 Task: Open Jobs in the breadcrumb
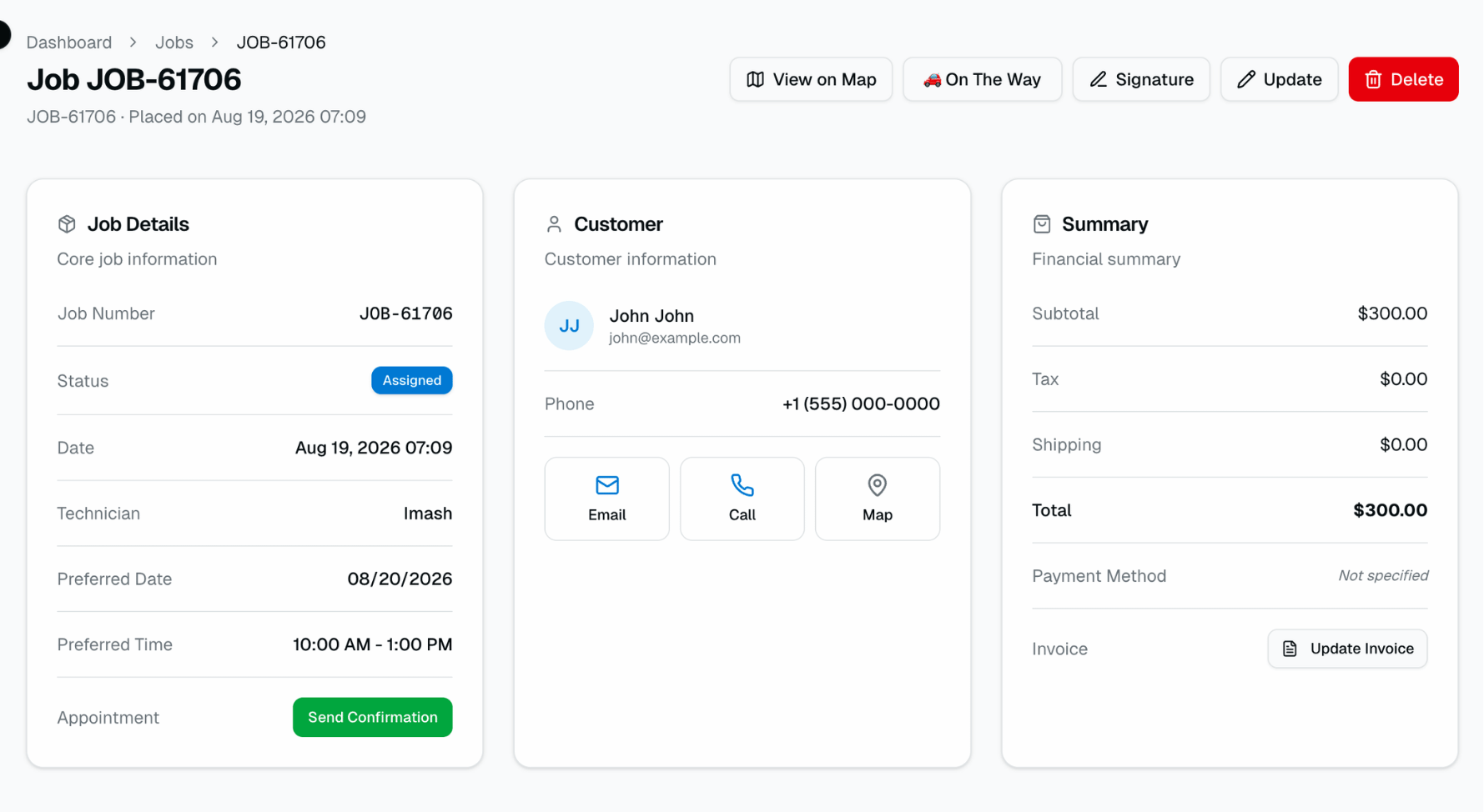pyautogui.click(x=174, y=43)
